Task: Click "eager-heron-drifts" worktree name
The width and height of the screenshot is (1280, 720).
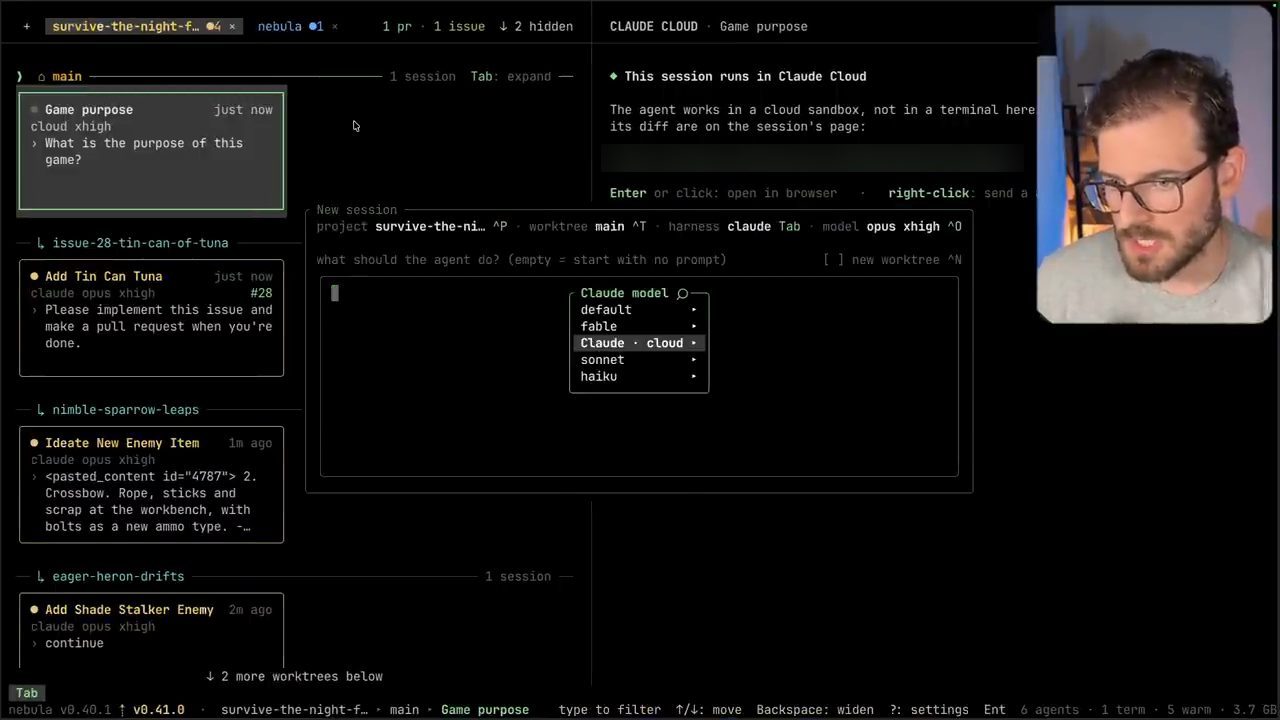Action: click(x=118, y=577)
